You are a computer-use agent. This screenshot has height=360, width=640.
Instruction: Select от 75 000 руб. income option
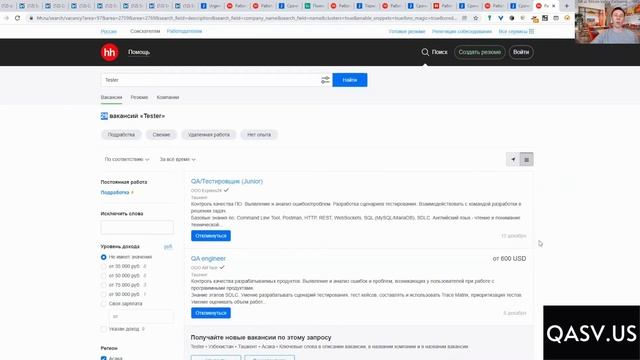[104, 285]
